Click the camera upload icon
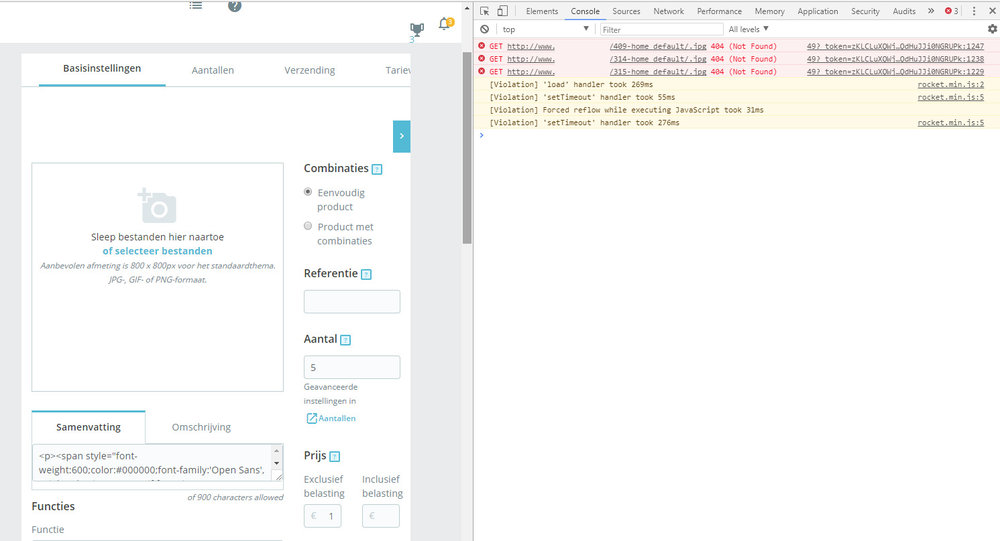This screenshot has height=541, width=1000. click(x=157, y=205)
